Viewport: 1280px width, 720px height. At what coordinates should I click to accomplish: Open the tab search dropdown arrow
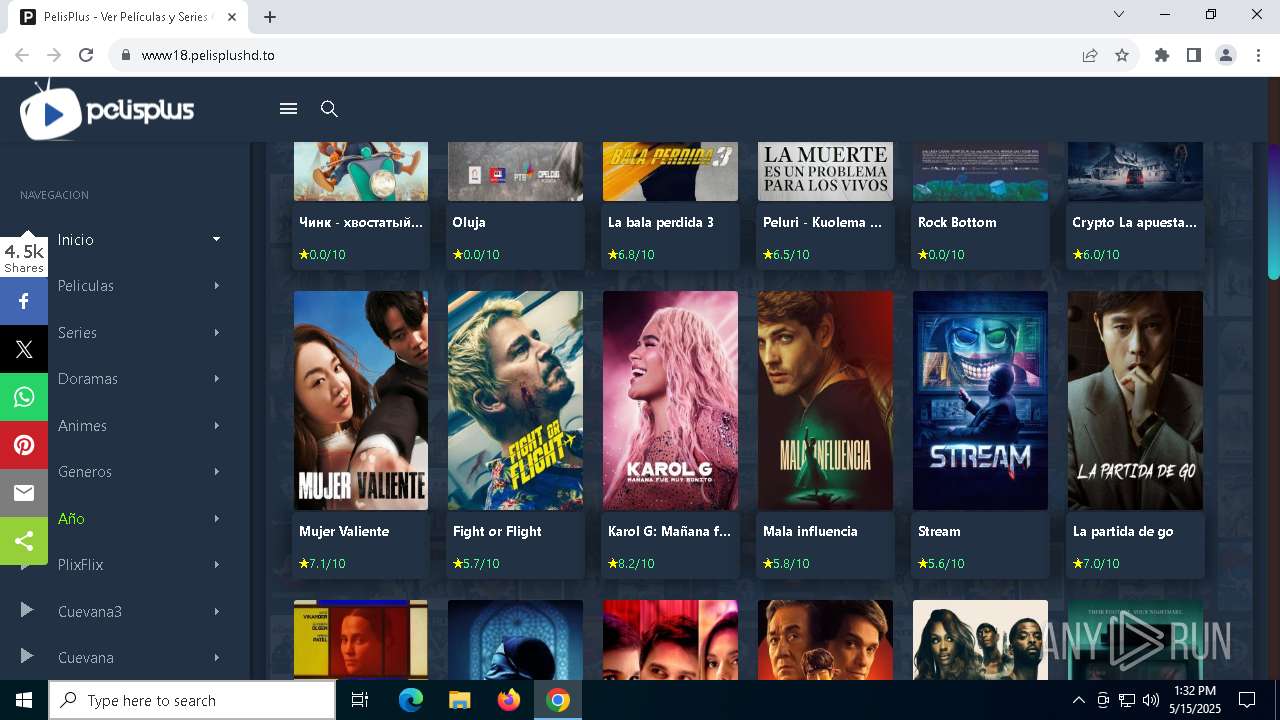1119,15
